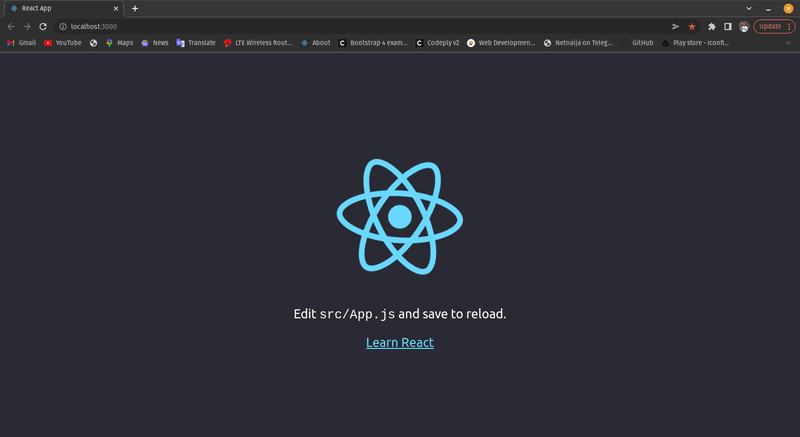Open the Web Development bookmark
Image resolution: width=800 pixels, height=437 pixels.
(x=501, y=43)
